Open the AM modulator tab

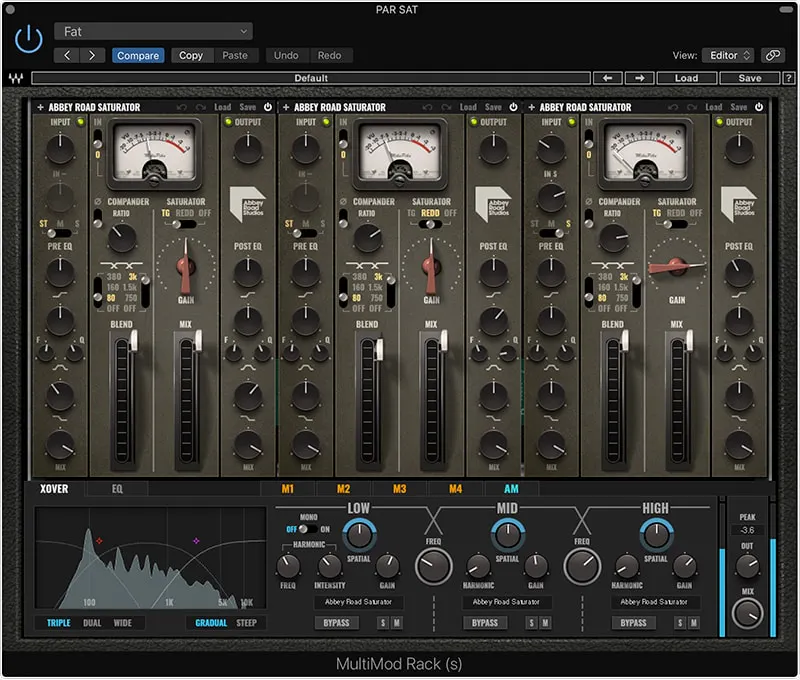[511, 489]
